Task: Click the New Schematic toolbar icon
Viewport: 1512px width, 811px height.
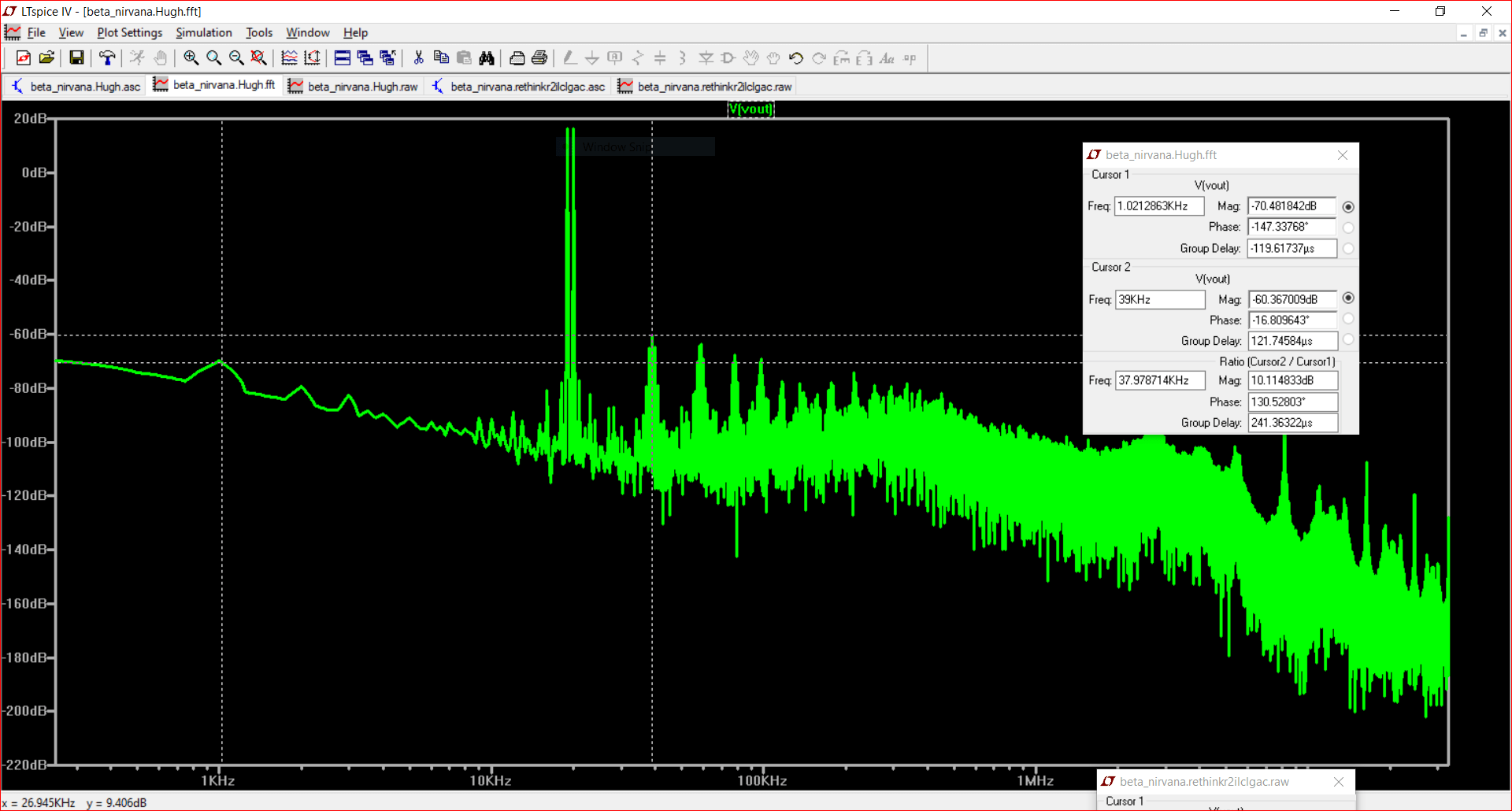Action: [24, 57]
